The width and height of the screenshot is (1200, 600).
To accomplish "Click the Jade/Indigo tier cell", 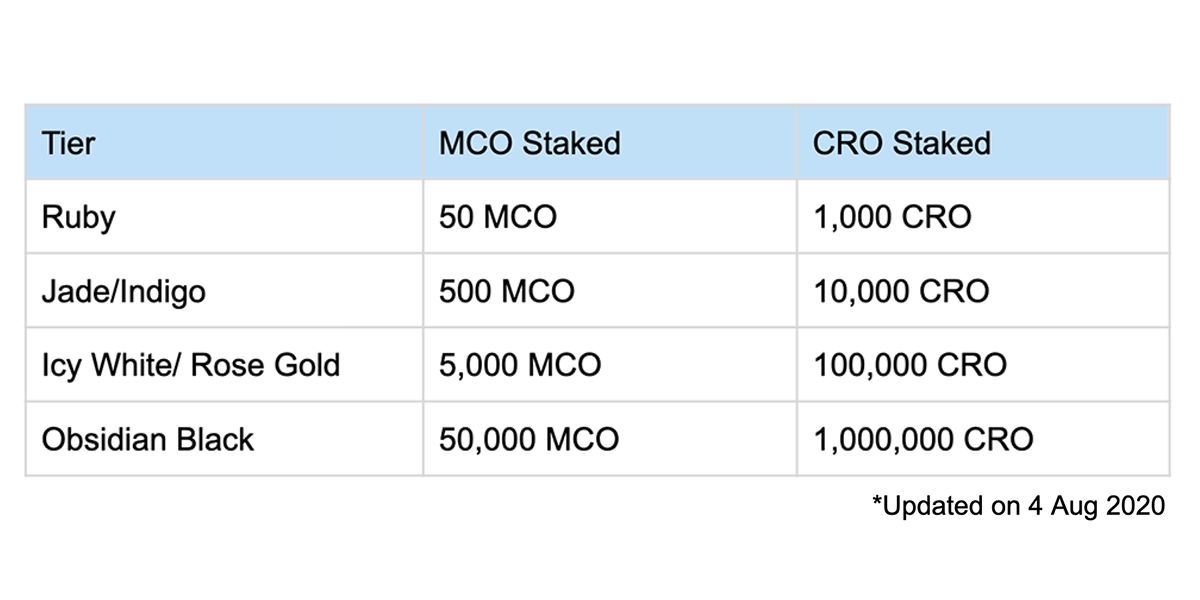I will pos(124,291).
